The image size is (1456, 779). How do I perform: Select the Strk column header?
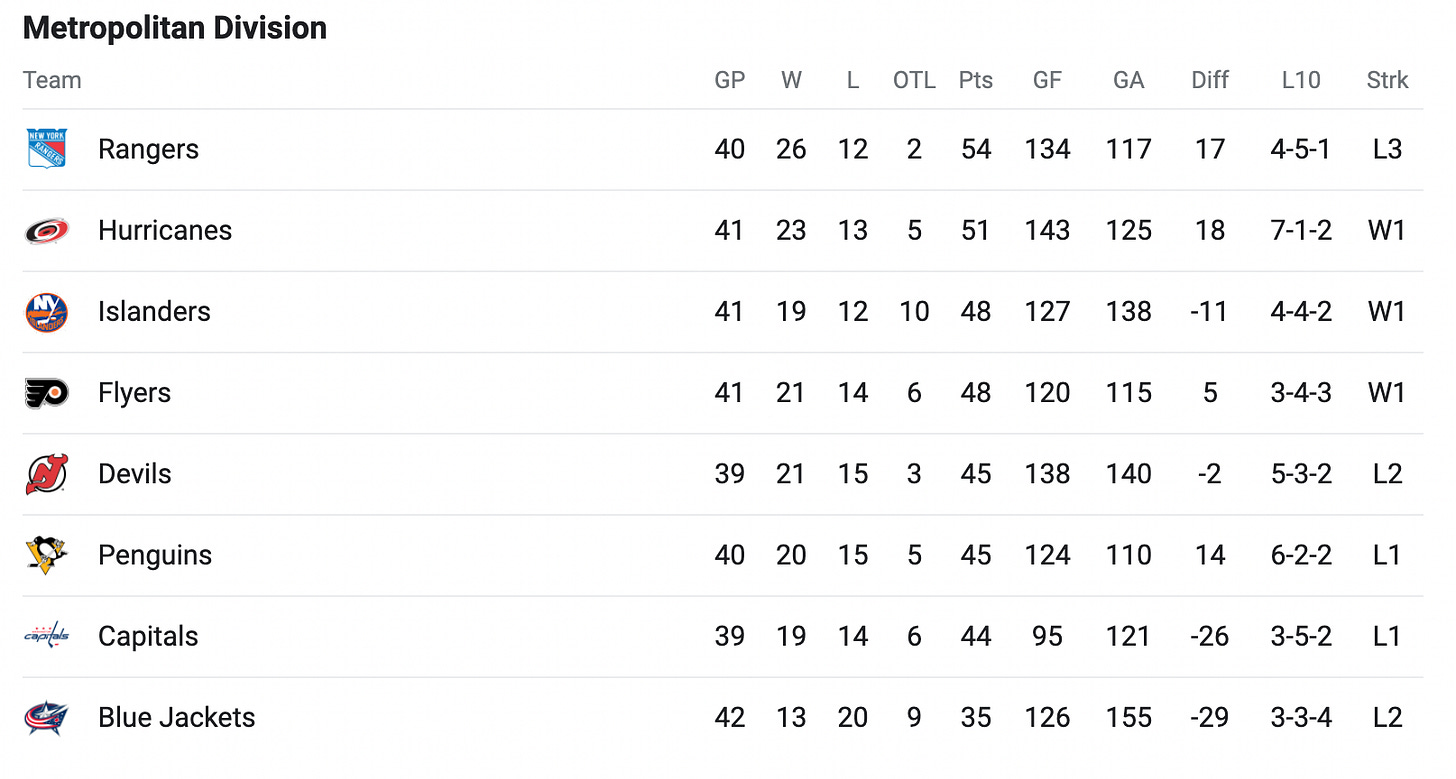coord(1387,80)
